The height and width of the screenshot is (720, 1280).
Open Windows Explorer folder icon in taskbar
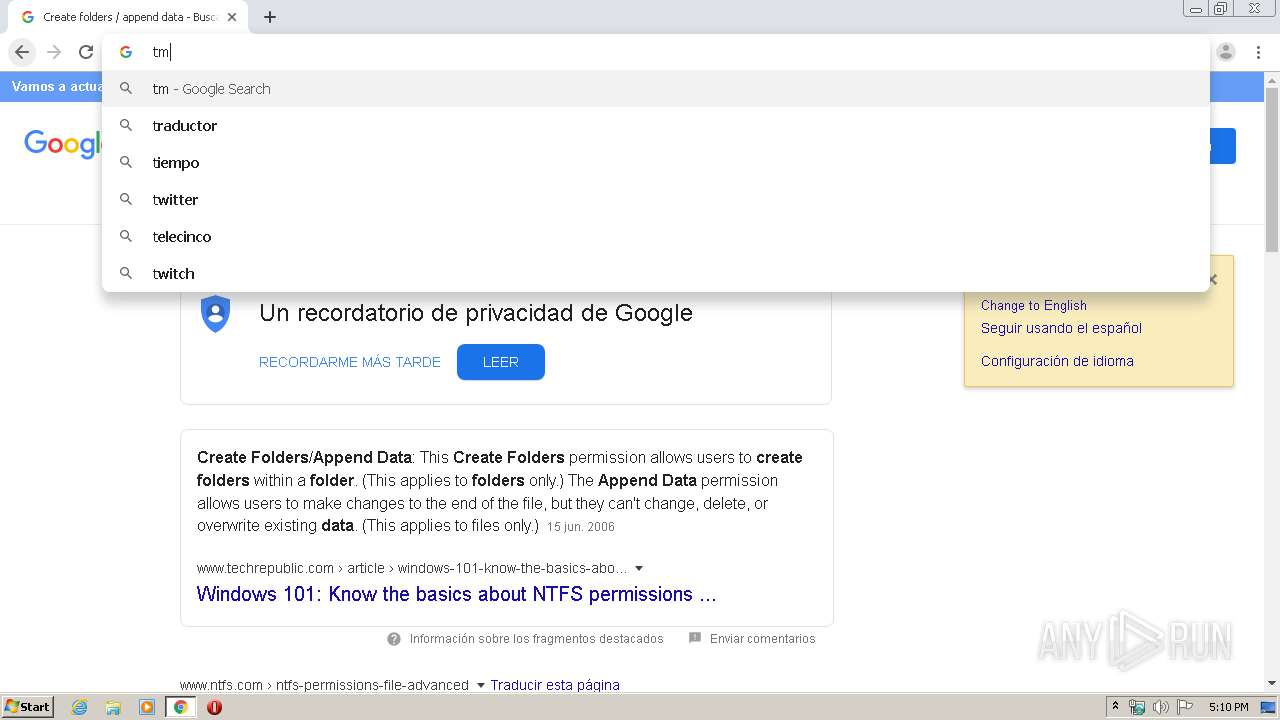pos(113,707)
